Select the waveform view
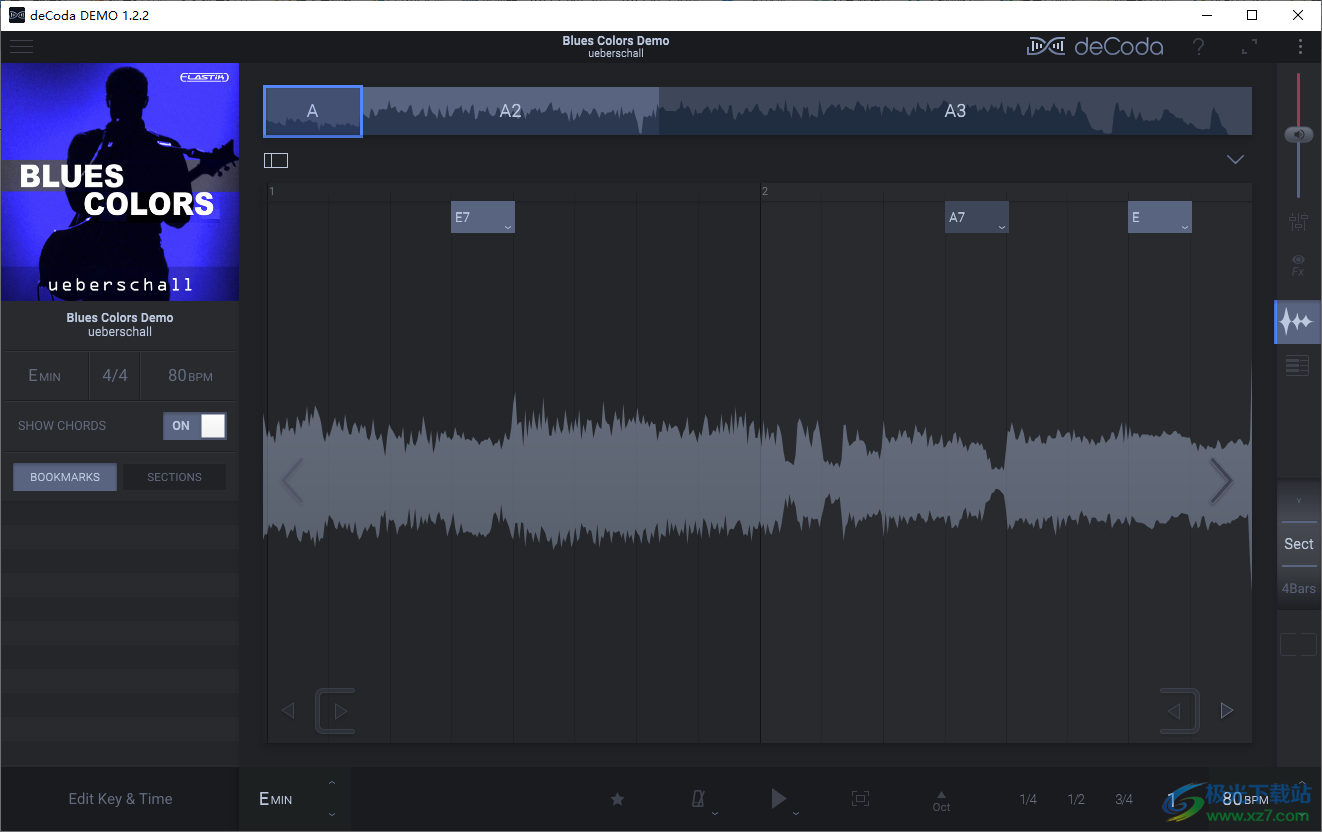 click(1298, 321)
